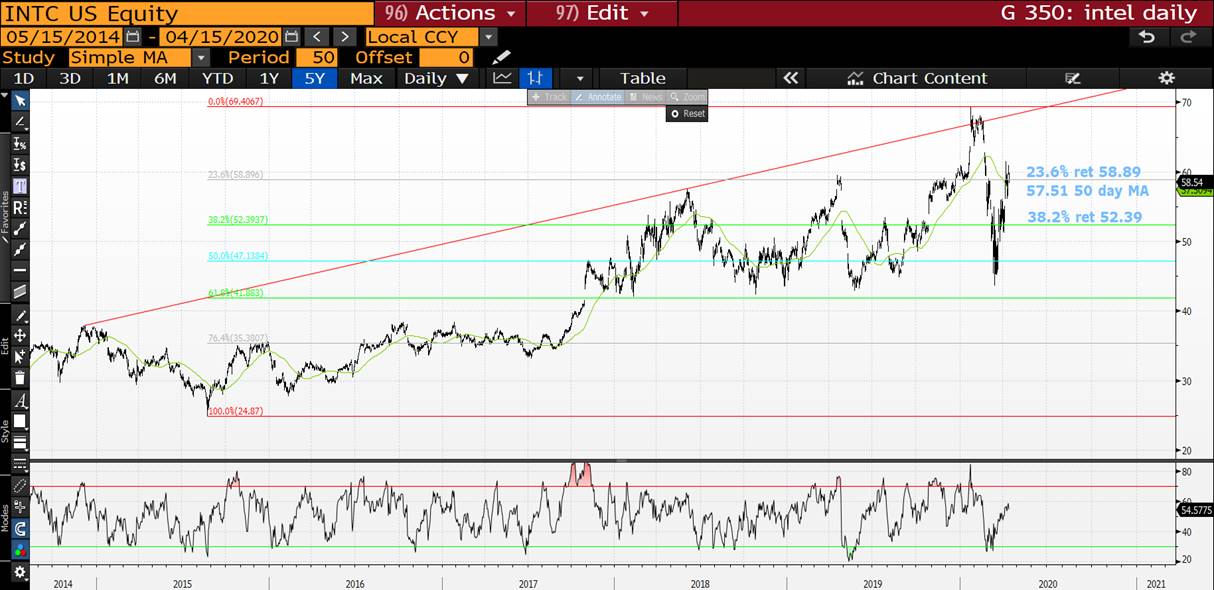Image resolution: width=1214 pixels, height=590 pixels.
Task: Open the end date calendar picker icon
Action: coord(292,36)
